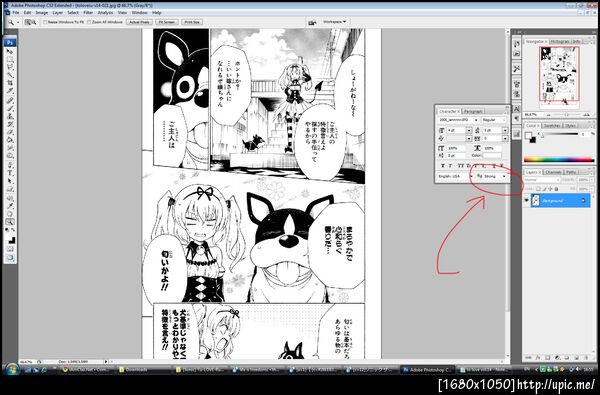This screenshot has height=395, width=600.
Task: Open the Workspace dropdown
Action: tap(334, 22)
